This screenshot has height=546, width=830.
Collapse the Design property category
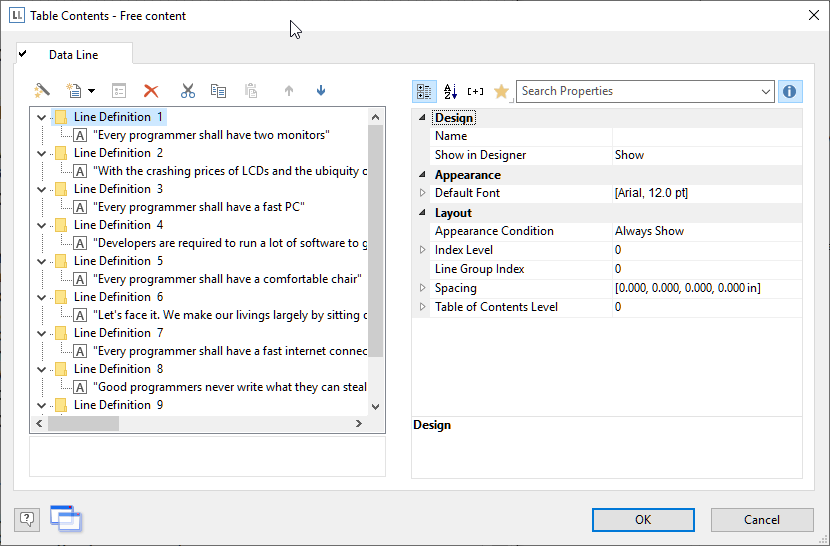coord(422,118)
